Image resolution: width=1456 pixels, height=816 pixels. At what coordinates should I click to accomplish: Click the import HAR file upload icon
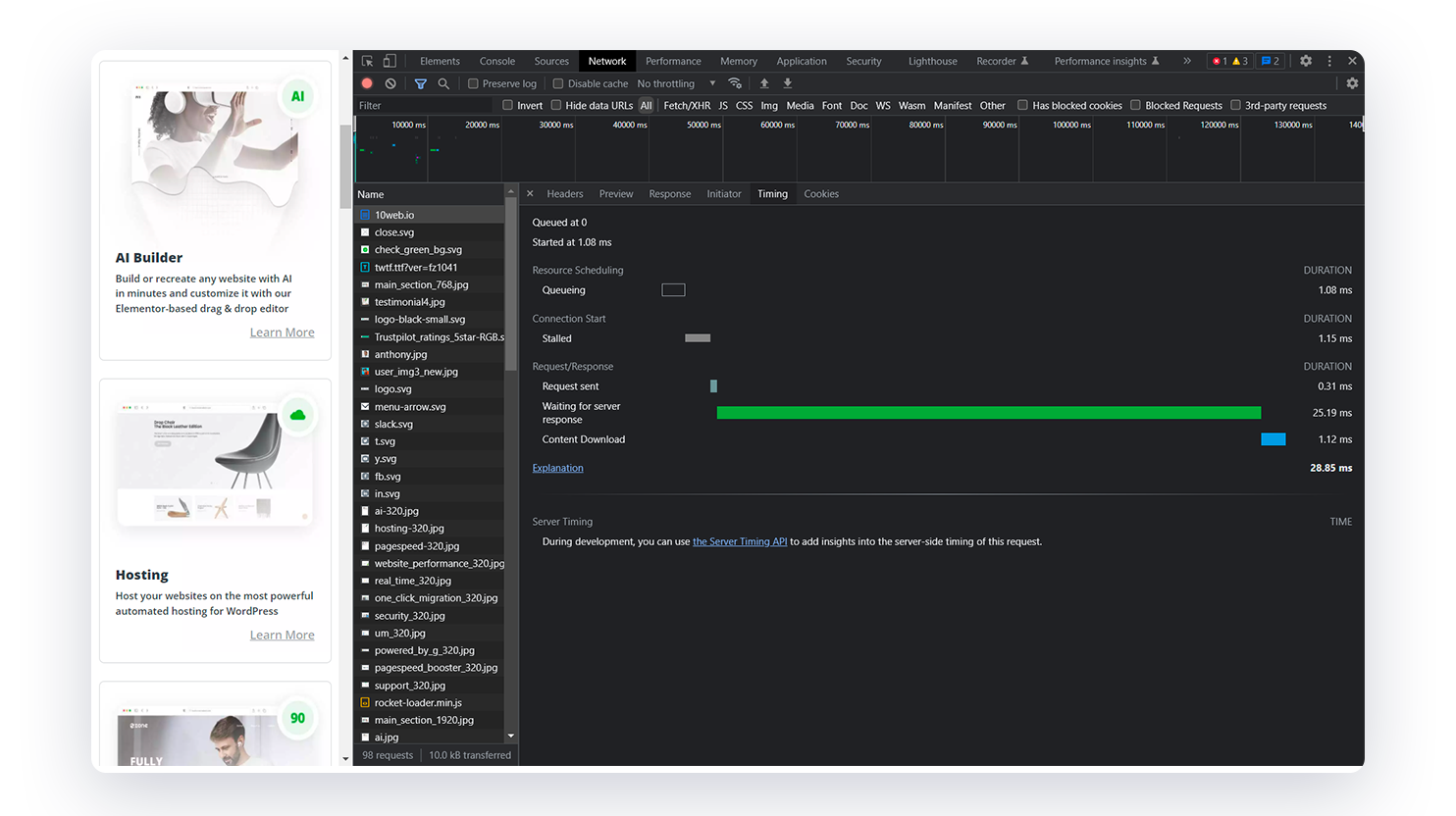[x=764, y=84]
